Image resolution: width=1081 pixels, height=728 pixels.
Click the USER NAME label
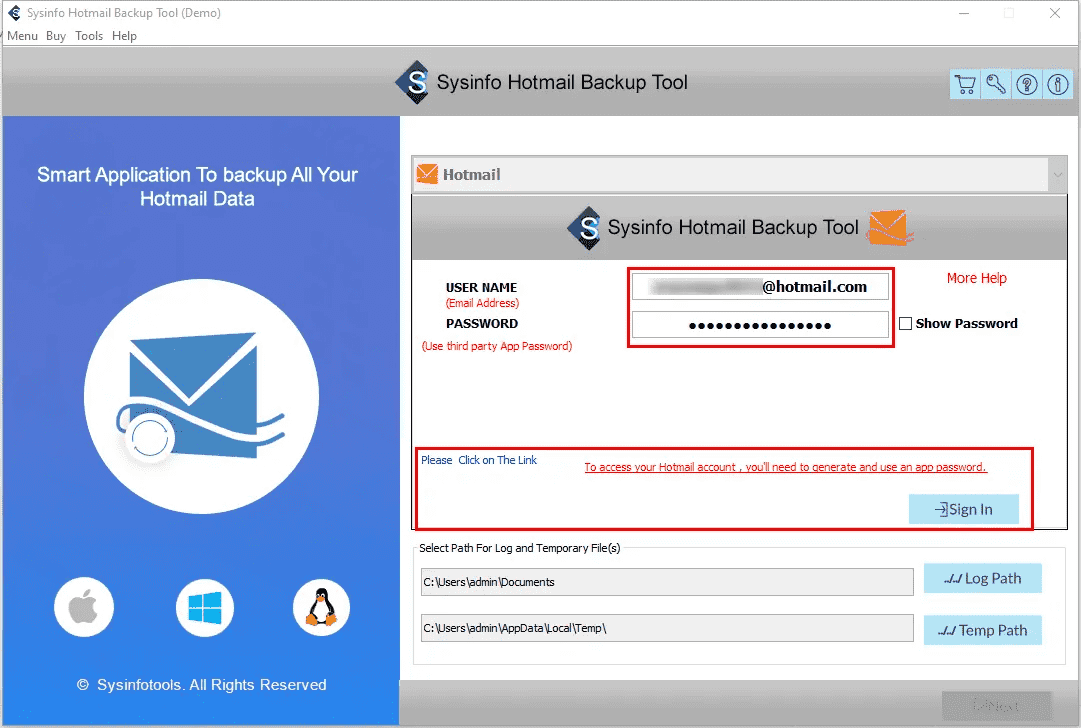tap(481, 287)
